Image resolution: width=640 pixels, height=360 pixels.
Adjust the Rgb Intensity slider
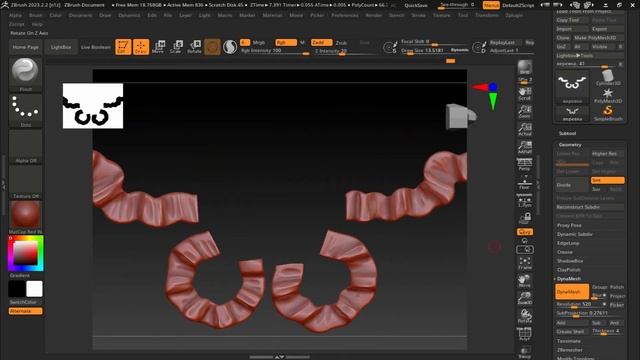click(275, 51)
